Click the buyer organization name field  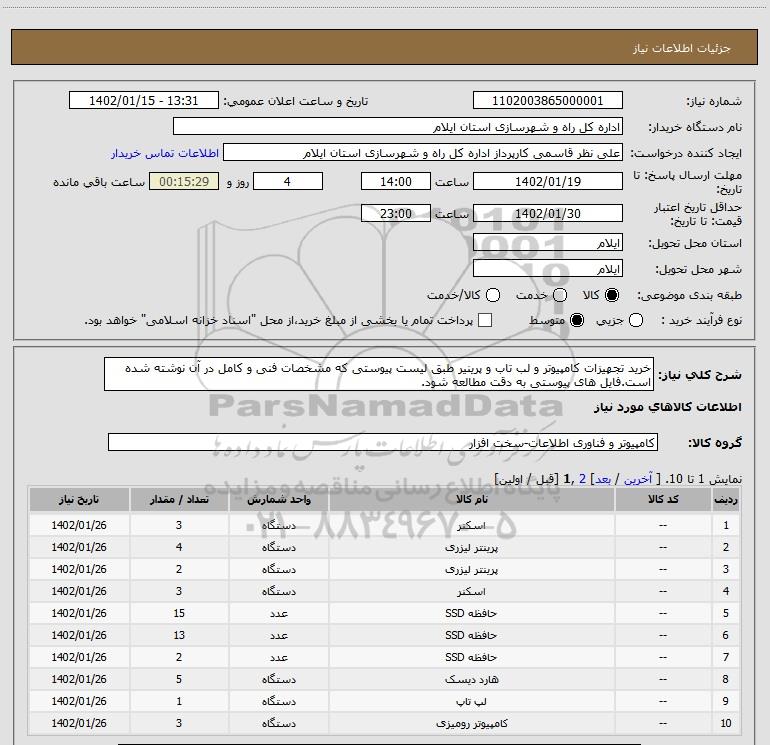(398, 127)
